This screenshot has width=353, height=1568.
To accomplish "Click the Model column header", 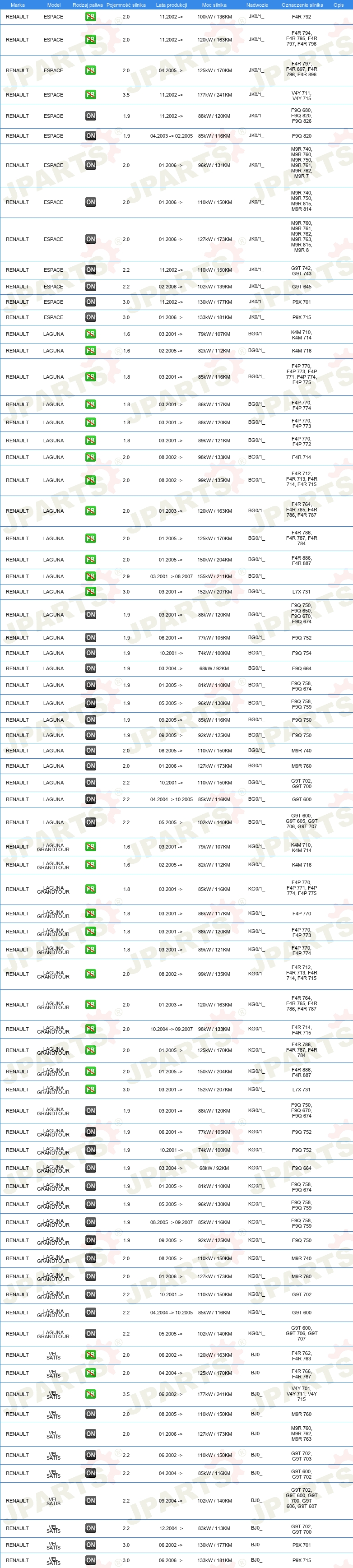I will pyautogui.click(x=54, y=5).
